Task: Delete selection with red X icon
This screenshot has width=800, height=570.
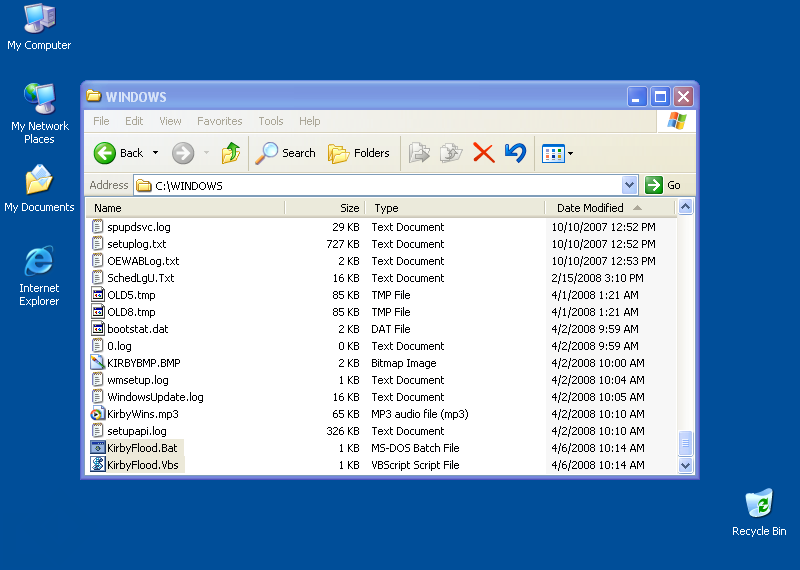Action: pyautogui.click(x=484, y=153)
